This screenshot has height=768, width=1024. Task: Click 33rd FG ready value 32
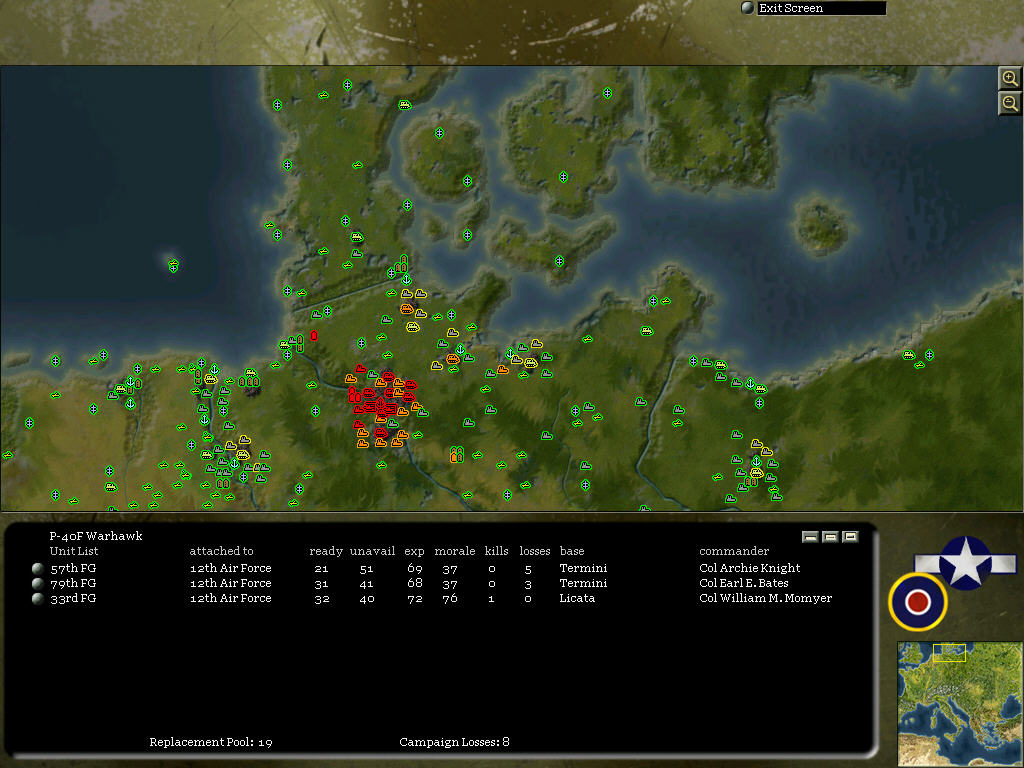[321, 599]
